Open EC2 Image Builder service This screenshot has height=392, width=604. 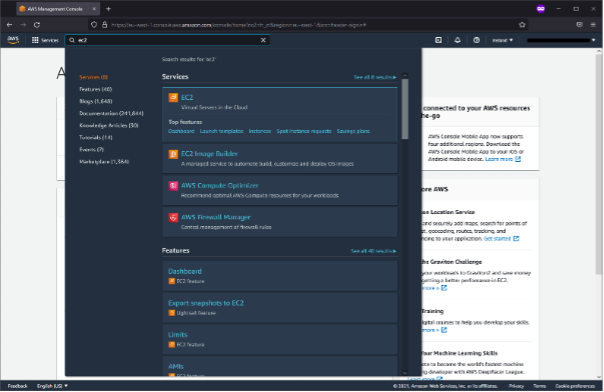210,154
